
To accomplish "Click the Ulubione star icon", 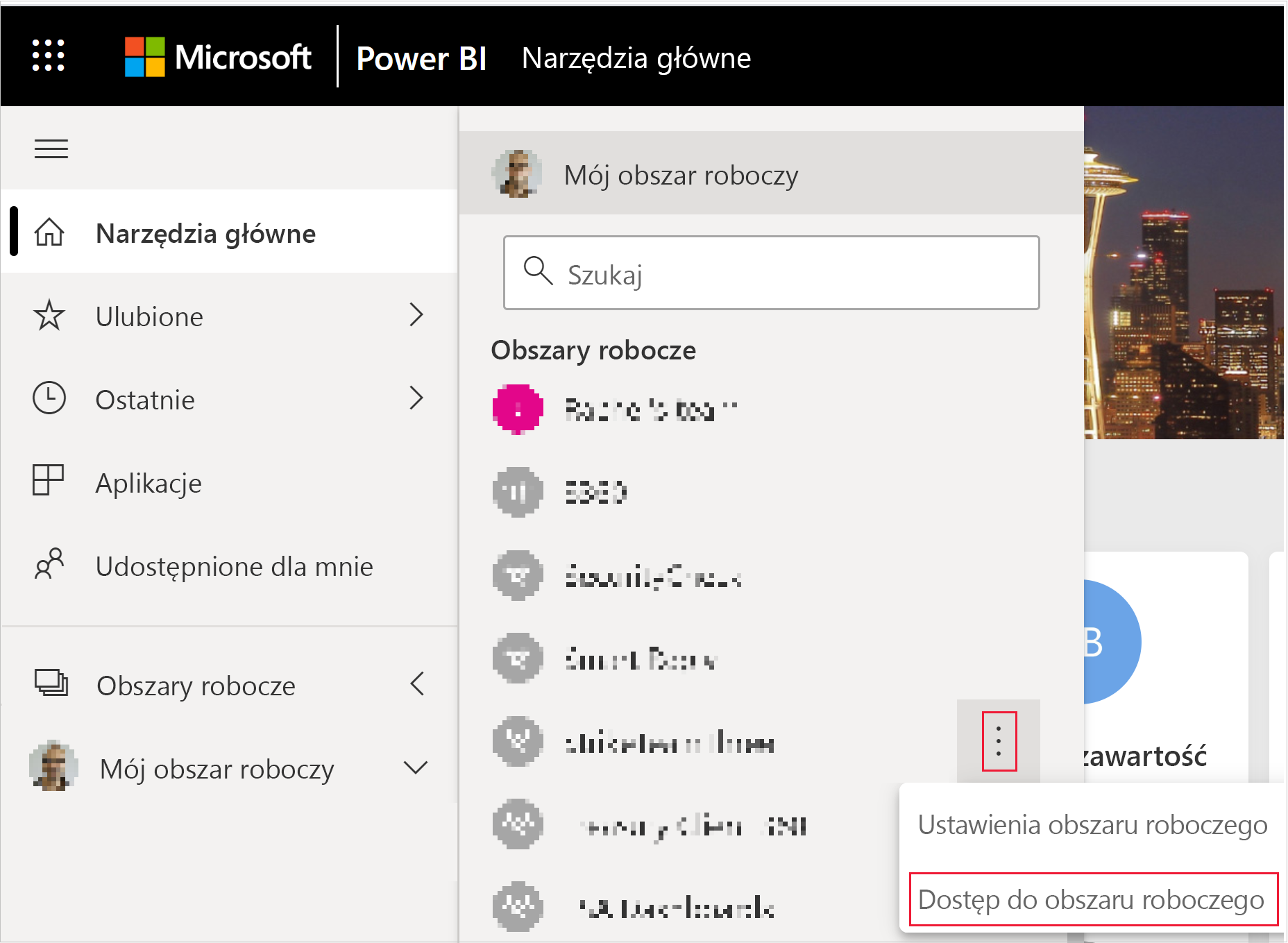I will (49, 316).
